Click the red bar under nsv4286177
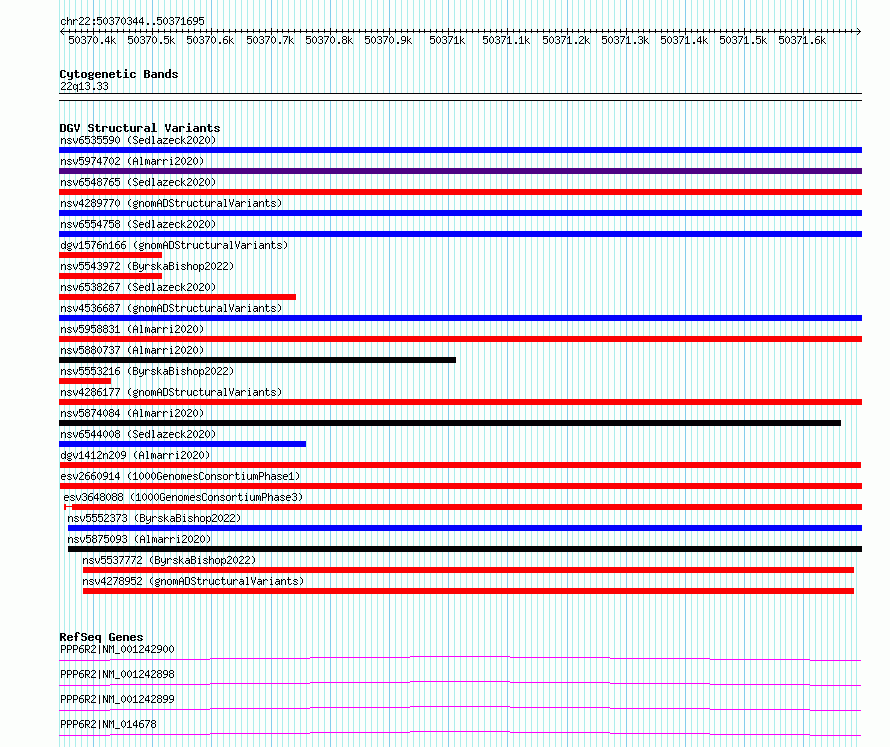 pyautogui.click(x=460, y=402)
